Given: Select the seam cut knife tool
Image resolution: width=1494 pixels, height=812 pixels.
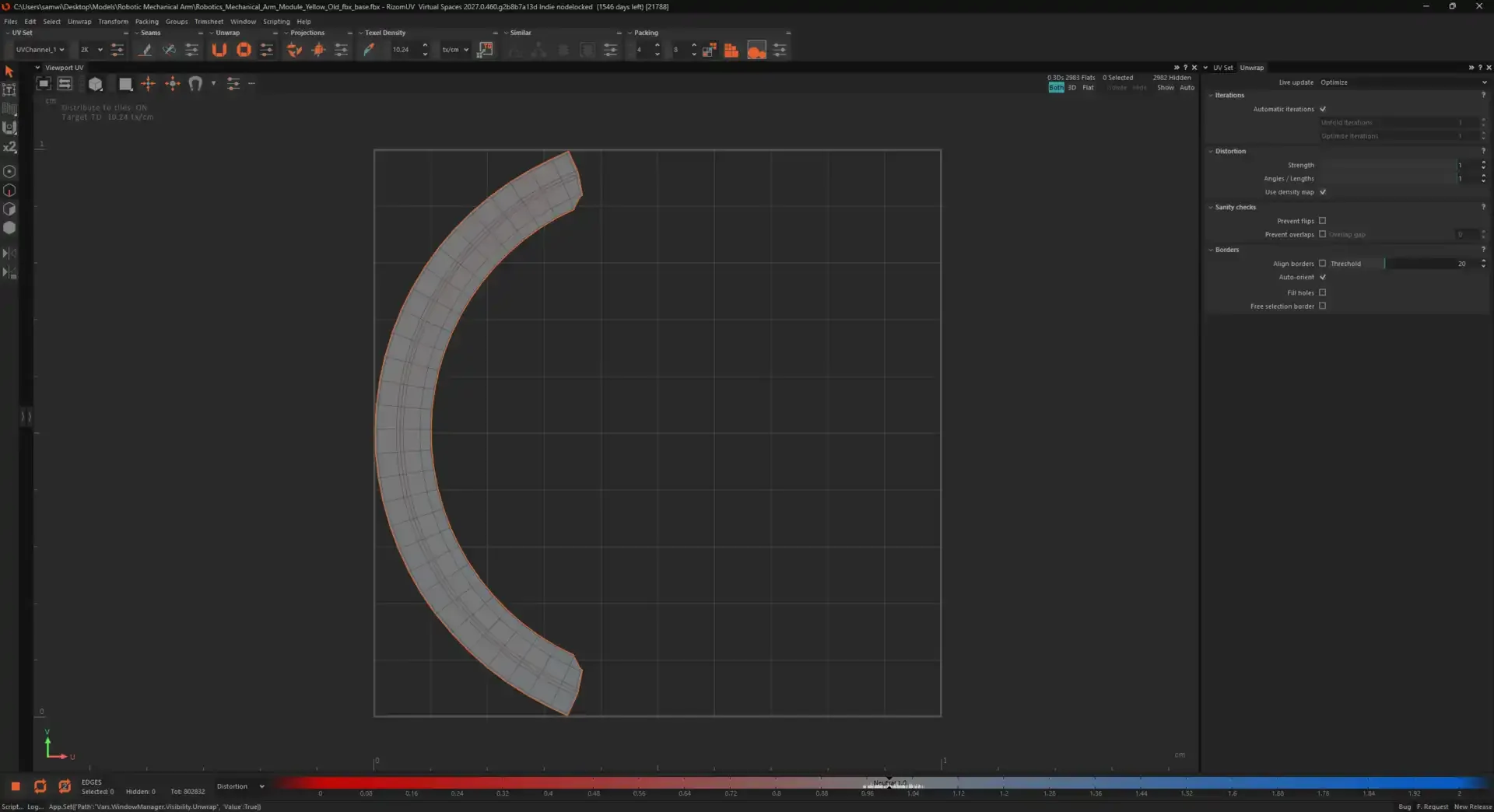Looking at the screenshot, I should pyautogui.click(x=145, y=50).
